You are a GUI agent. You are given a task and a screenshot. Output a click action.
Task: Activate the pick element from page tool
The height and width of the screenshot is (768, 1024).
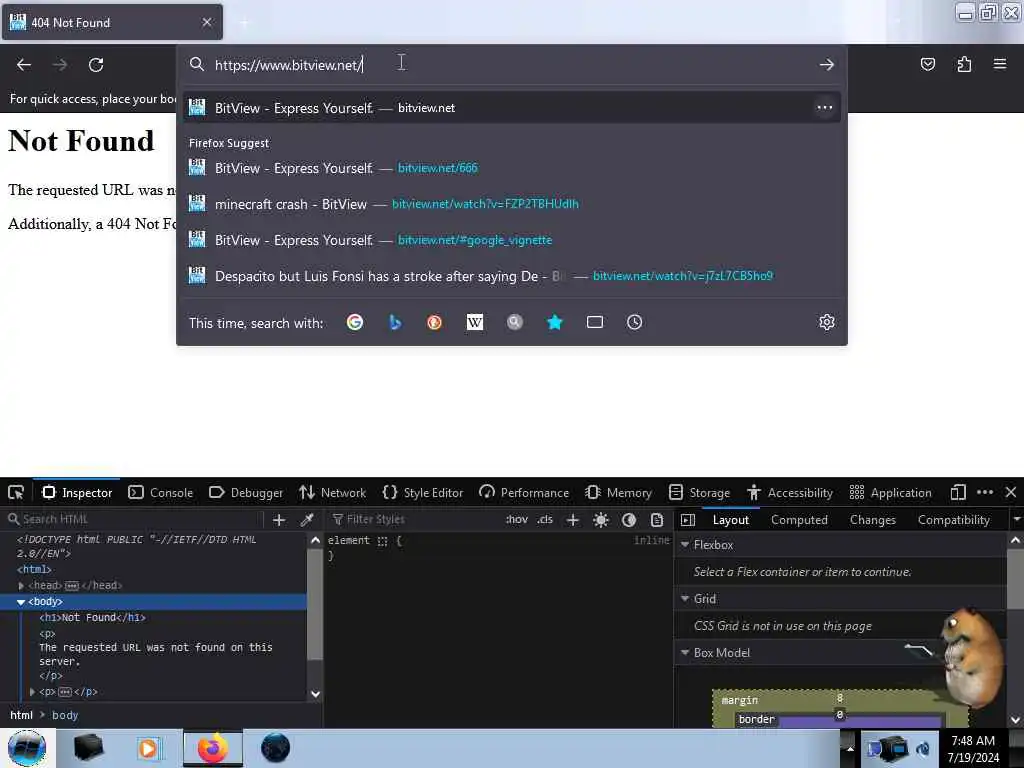tap(16, 492)
